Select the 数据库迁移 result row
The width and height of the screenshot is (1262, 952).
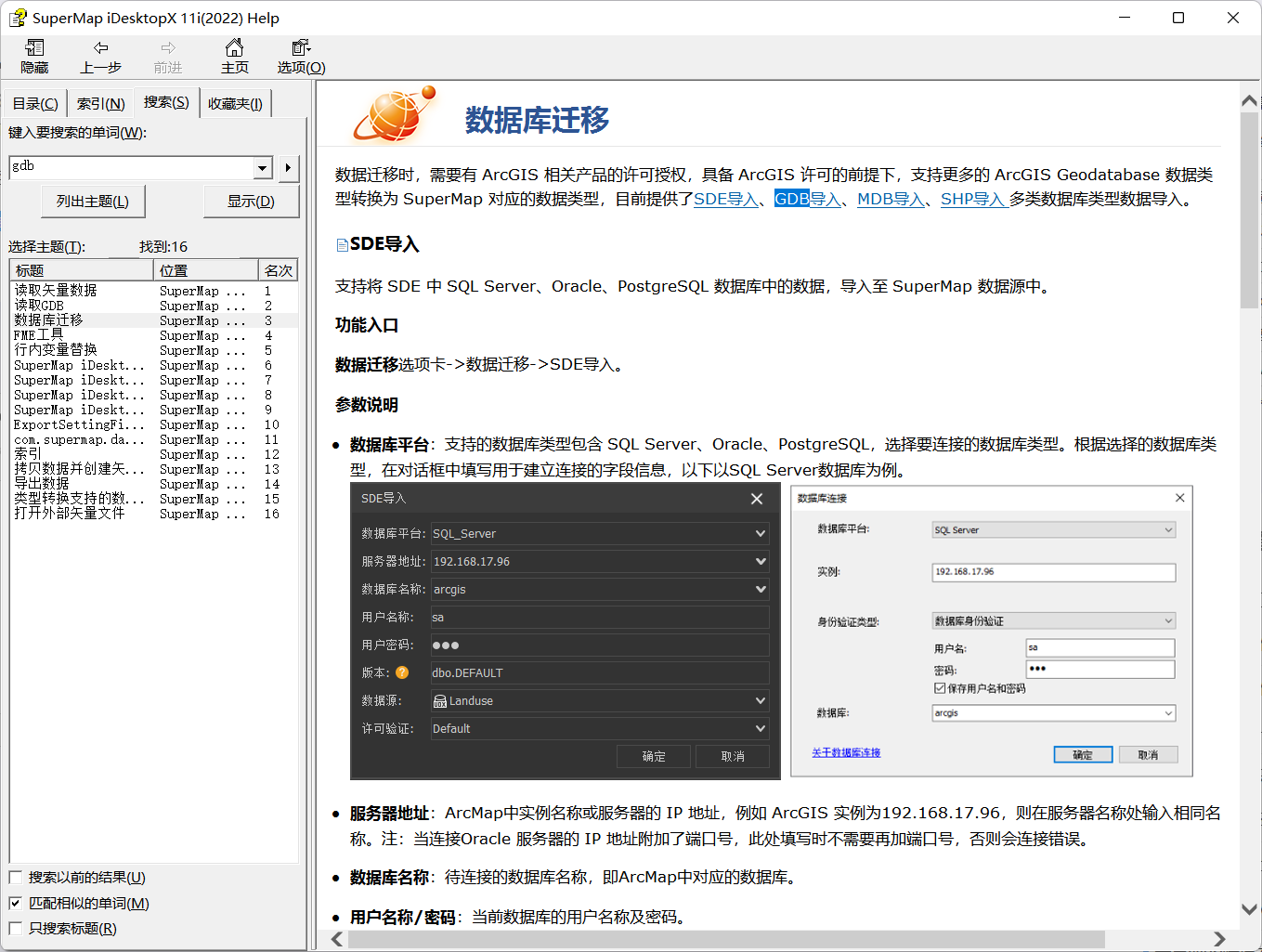click(x=154, y=320)
